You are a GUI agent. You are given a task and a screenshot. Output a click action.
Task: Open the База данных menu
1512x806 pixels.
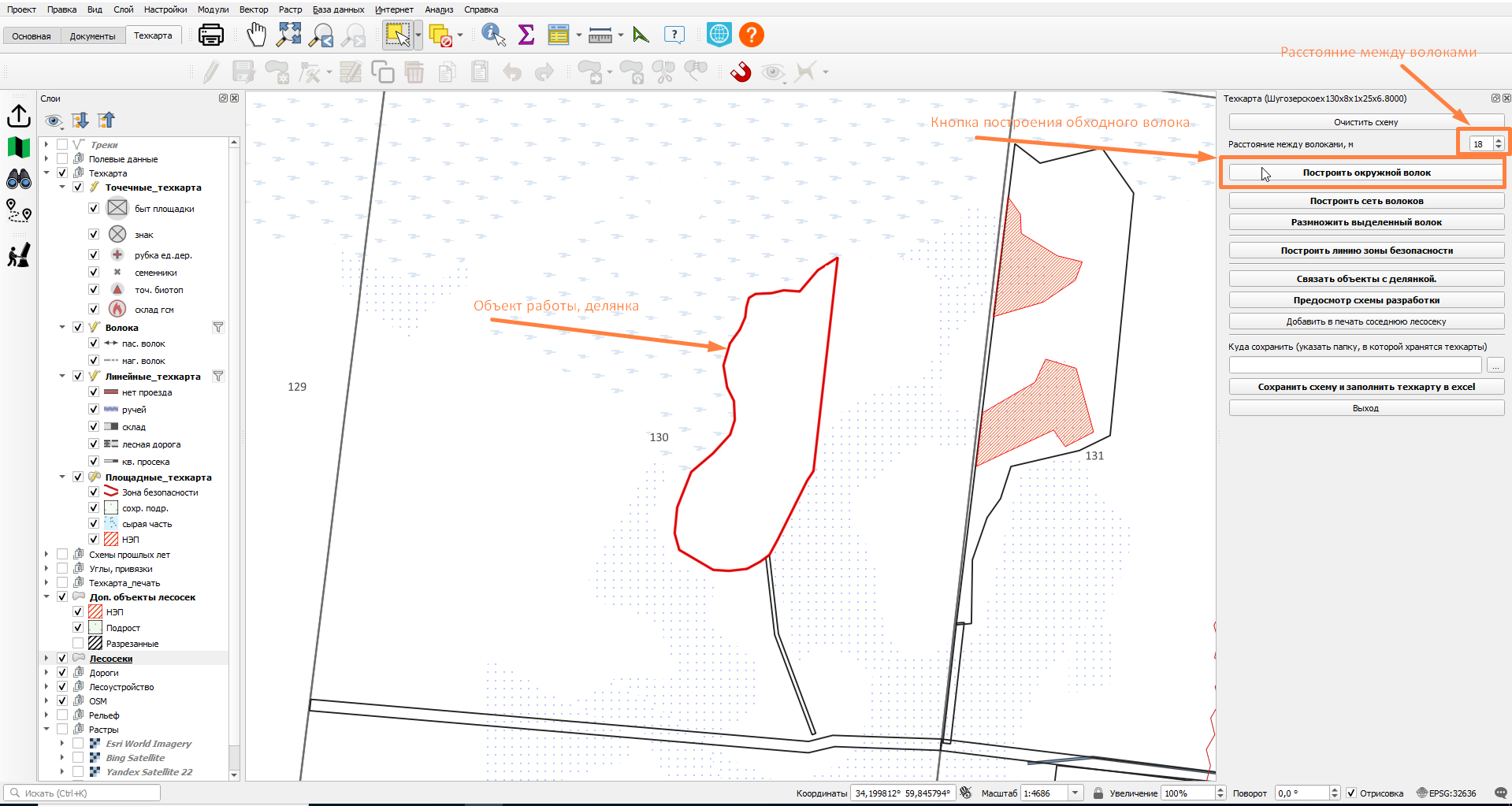coord(339,9)
